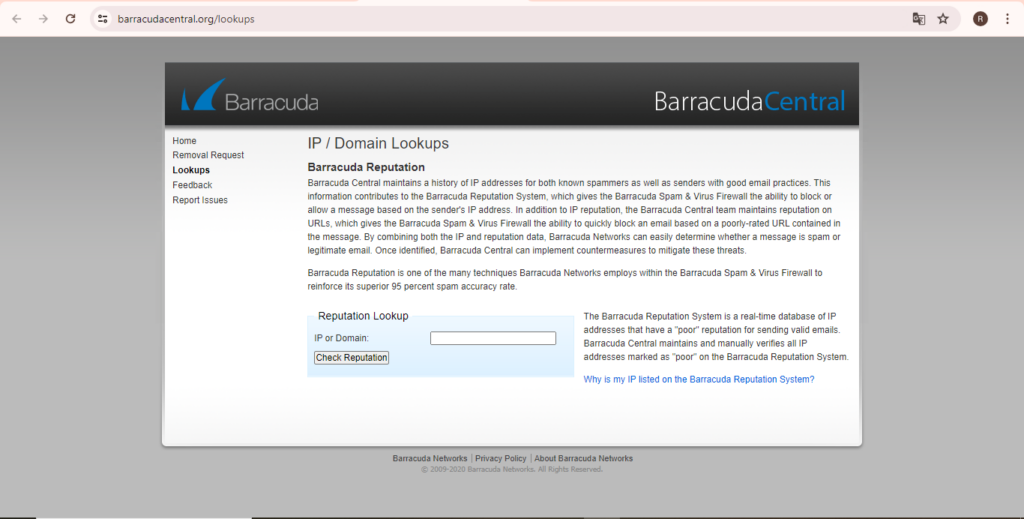Image resolution: width=1024 pixels, height=519 pixels.
Task: Click the 'IP or Domain:' label
Action: tap(342, 338)
